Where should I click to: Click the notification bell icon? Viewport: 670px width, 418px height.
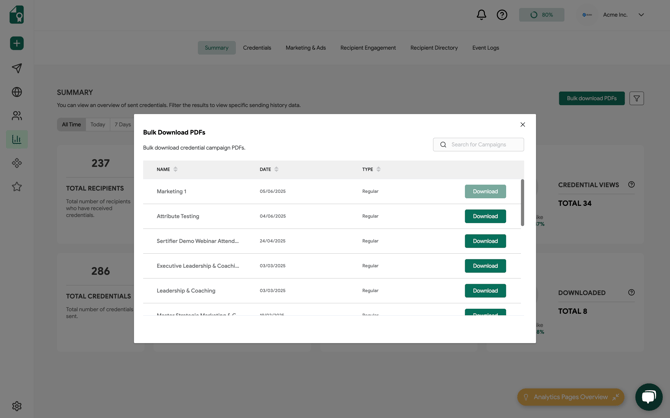tap(481, 15)
